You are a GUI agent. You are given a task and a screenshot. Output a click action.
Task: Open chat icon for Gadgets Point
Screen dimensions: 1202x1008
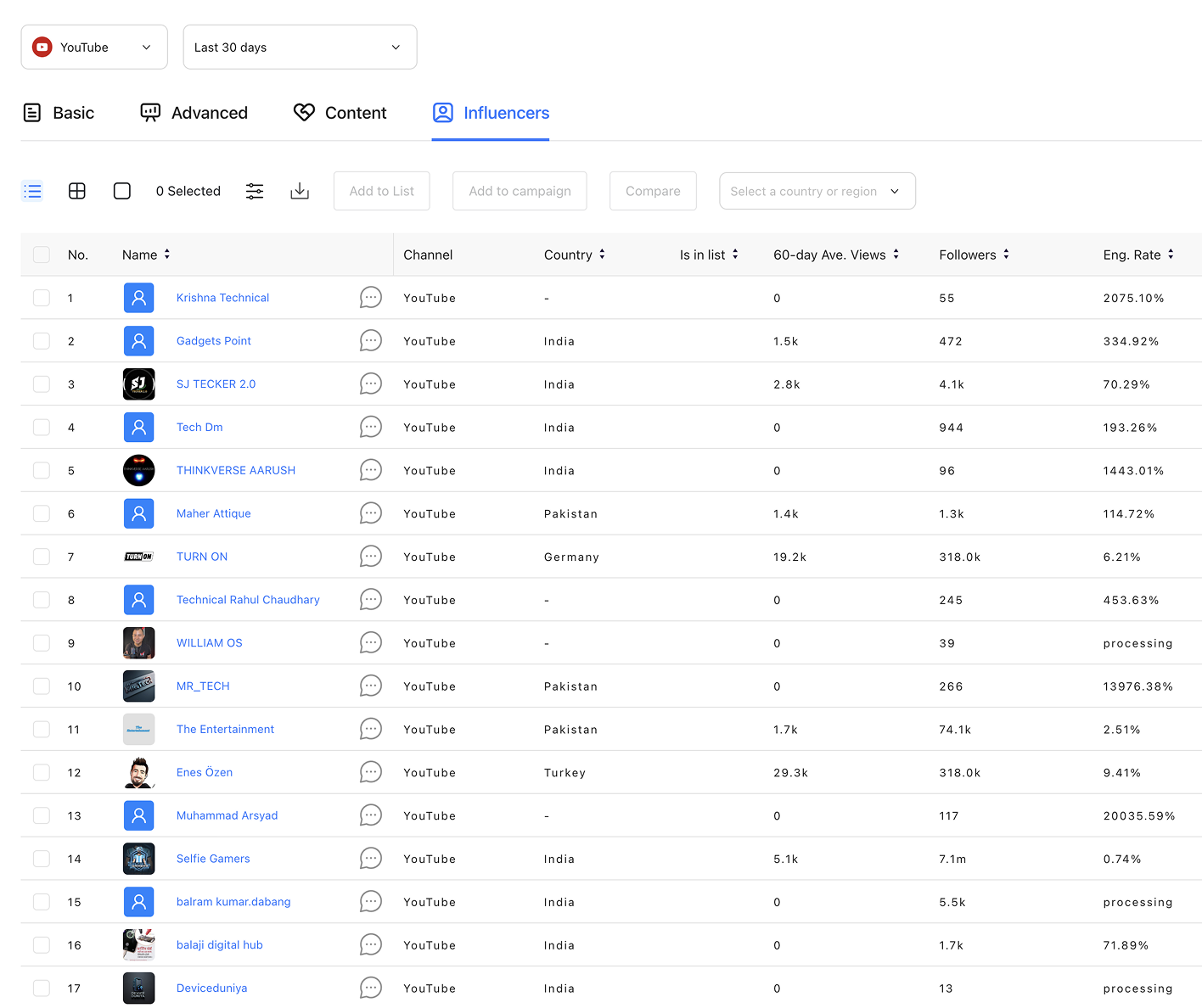[371, 340]
